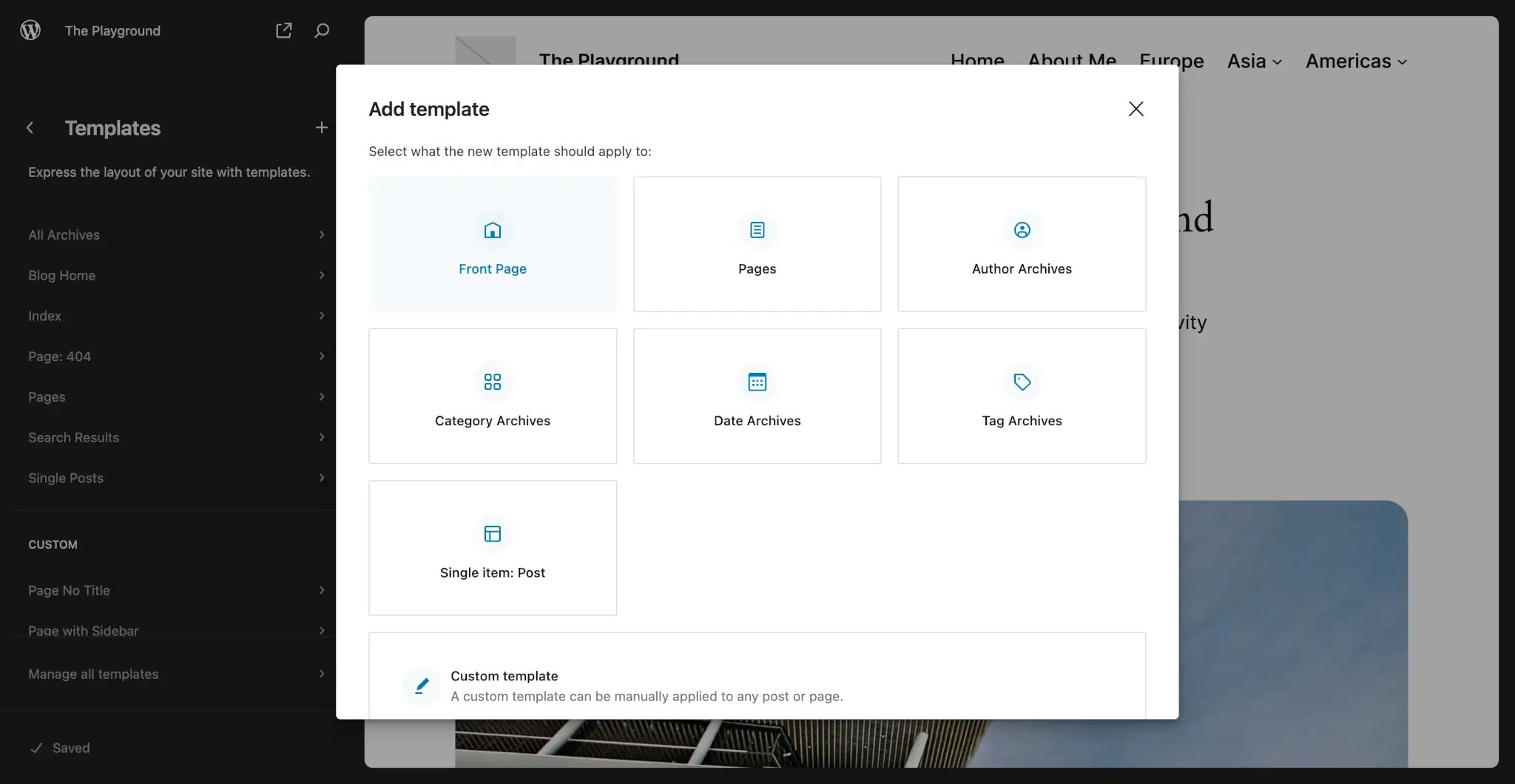Click the WordPress logo icon
1515x784 pixels.
point(30,30)
